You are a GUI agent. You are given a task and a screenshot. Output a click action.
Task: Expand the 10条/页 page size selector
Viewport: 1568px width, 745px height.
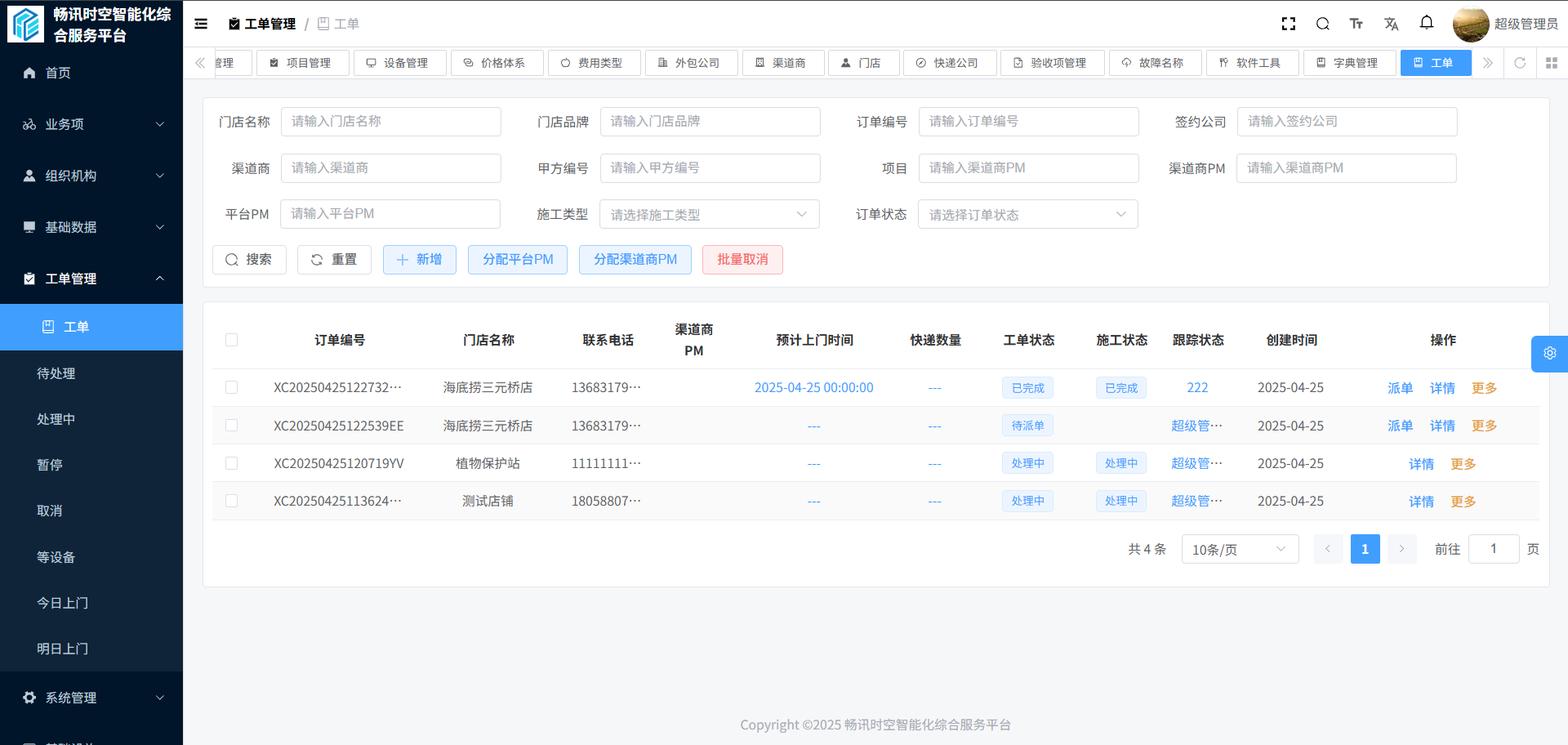(x=1239, y=550)
